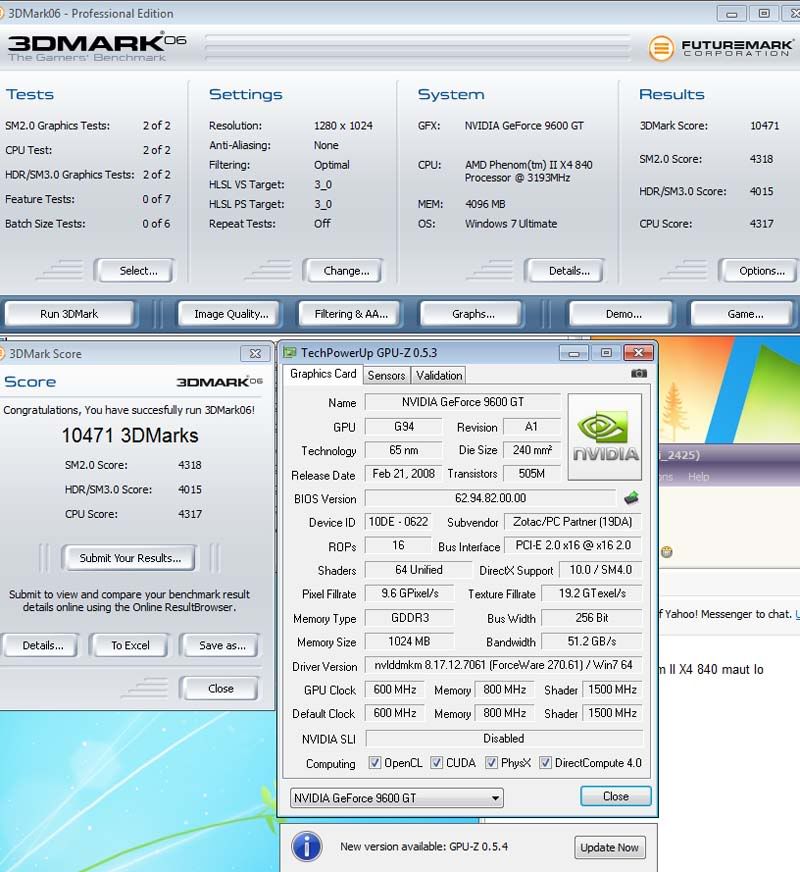This screenshot has height=872, width=800.
Task: Toggle the PhysX checkbox
Action: tap(491, 762)
